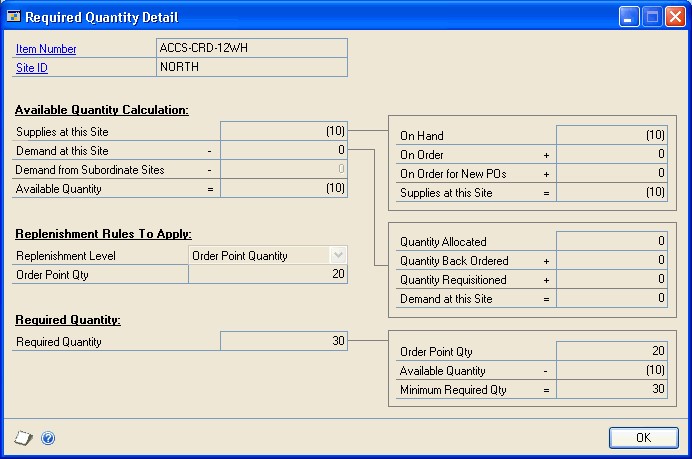692x459 pixels.
Task: Click the Quantity Requisitioned label
Action: click(453, 280)
